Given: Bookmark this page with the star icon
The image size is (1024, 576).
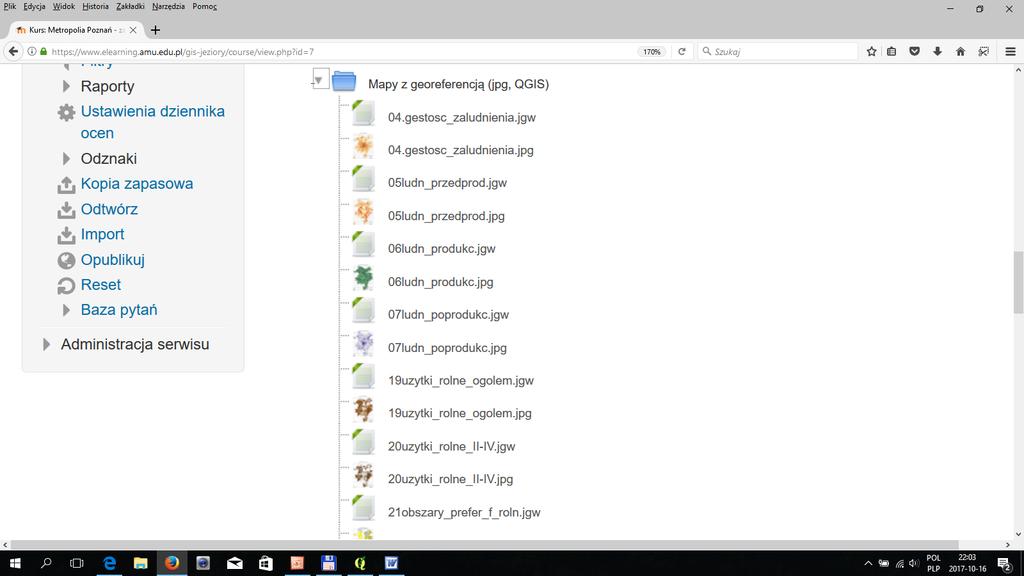Looking at the screenshot, I should coord(871,52).
